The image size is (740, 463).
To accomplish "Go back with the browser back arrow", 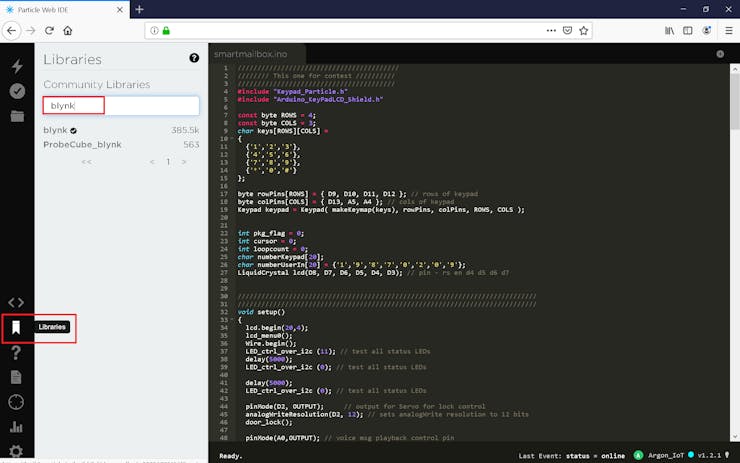I will coord(11,31).
